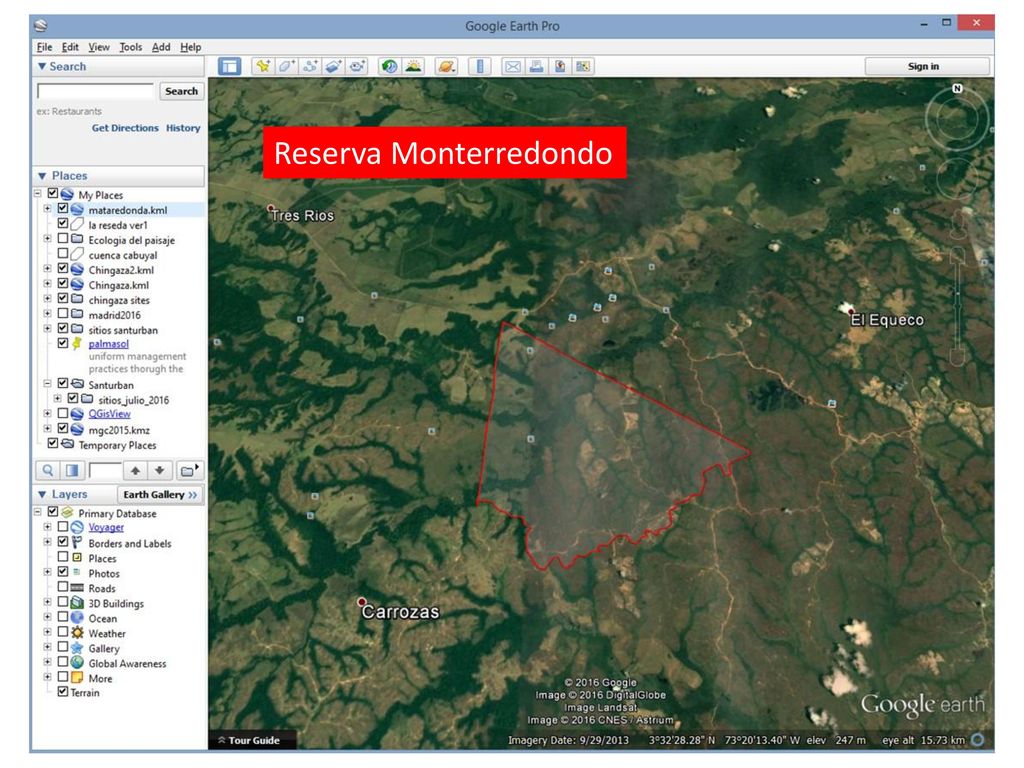Click the Move joystick control
Screen dimensions: 1024x768
(x=957, y=178)
